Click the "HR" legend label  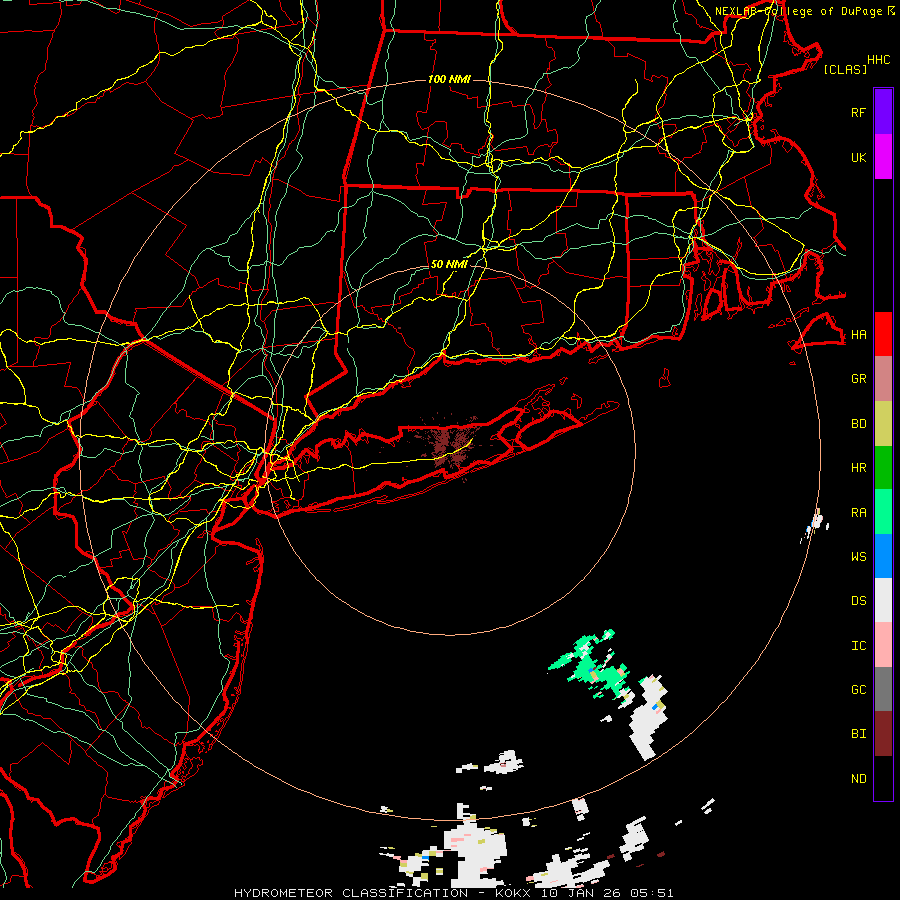(858, 468)
